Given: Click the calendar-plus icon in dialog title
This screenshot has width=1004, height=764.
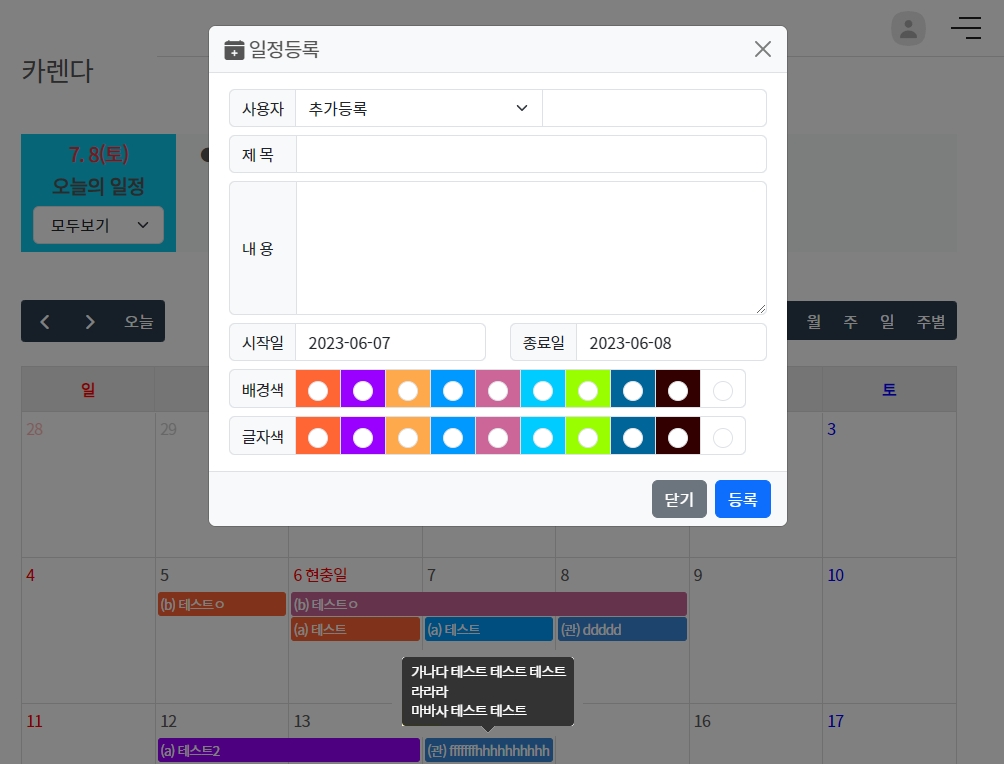Looking at the screenshot, I should pos(234,50).
